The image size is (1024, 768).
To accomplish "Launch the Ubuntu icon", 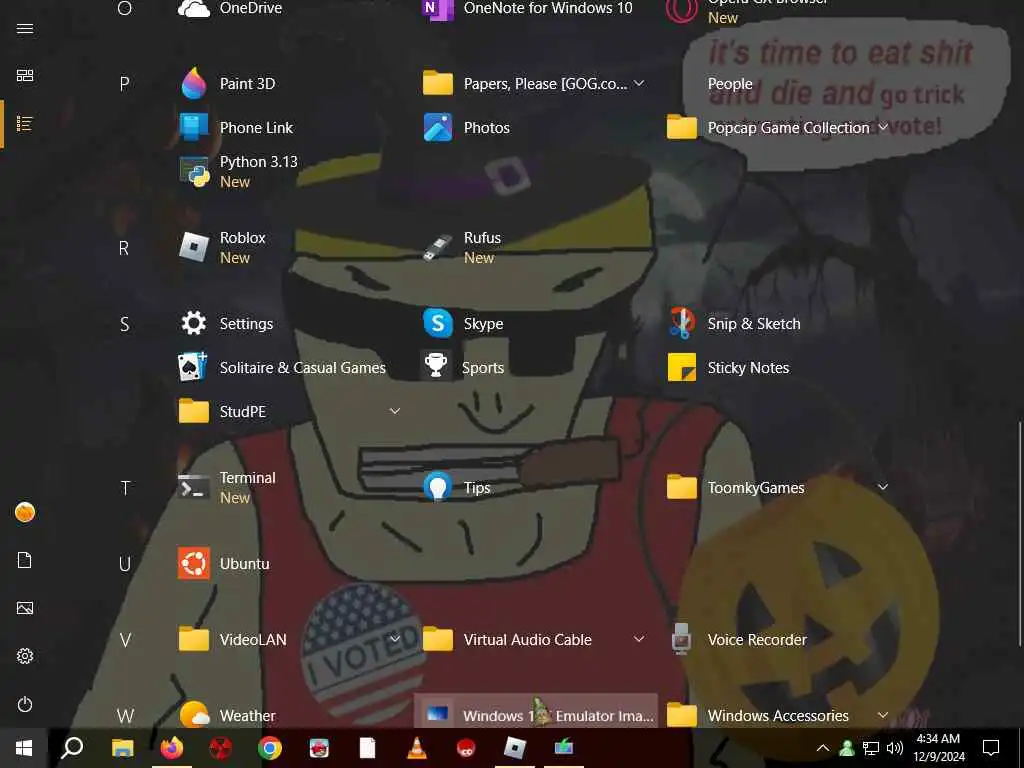I will (x=194, y=564).
